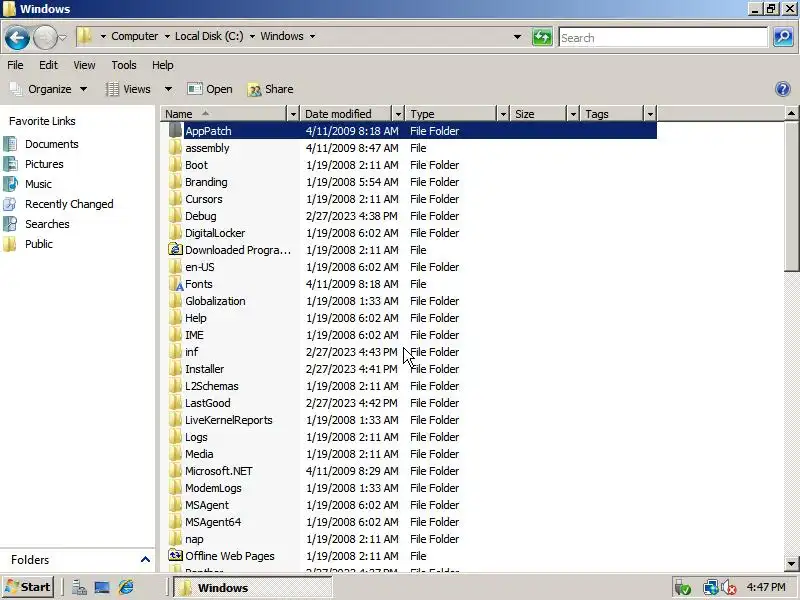800x600 pixels.
Task: Click the Open toolbar button
Action: tap(210, 89)
